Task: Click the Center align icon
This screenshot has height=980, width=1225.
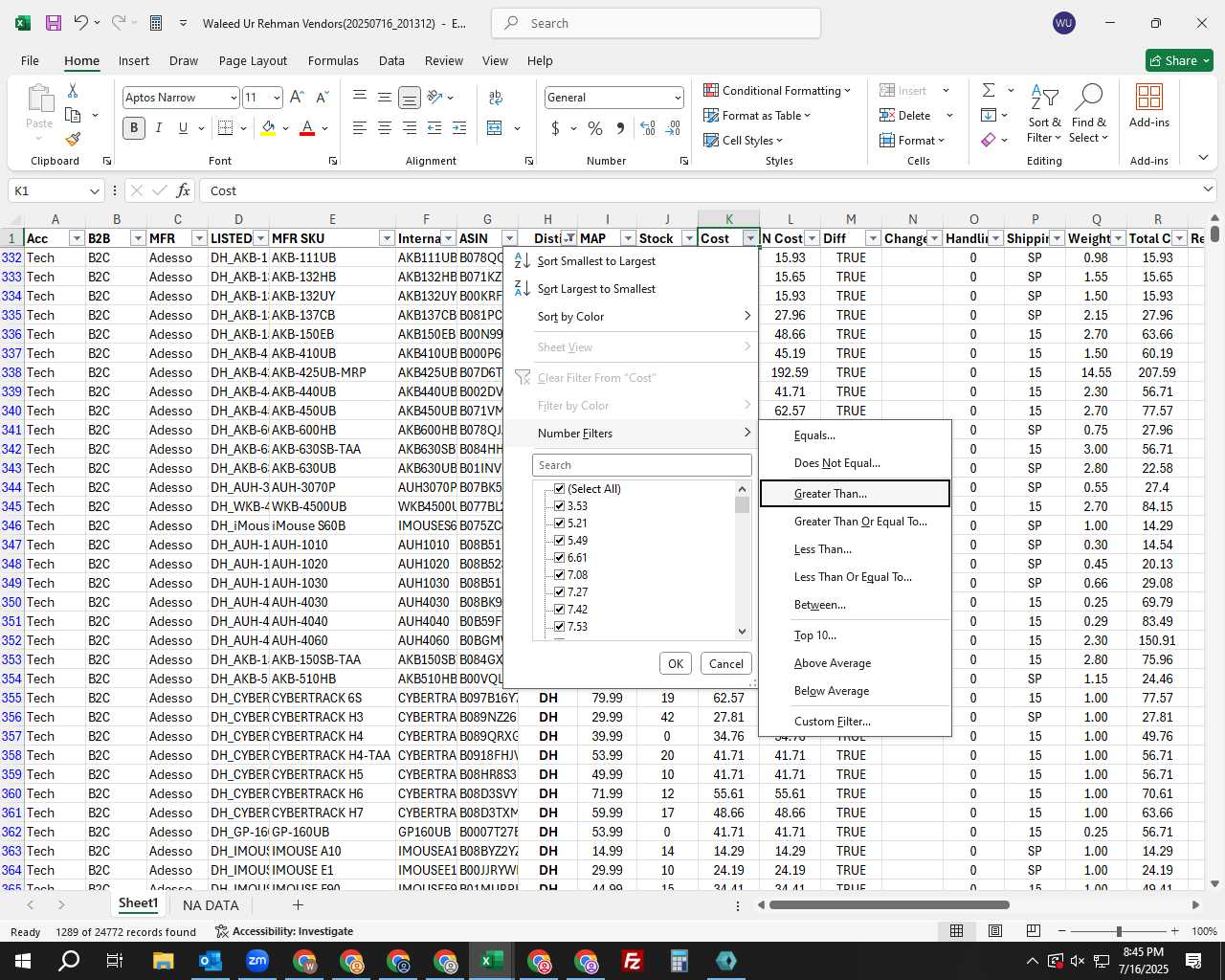Action: tap(385, 127)
